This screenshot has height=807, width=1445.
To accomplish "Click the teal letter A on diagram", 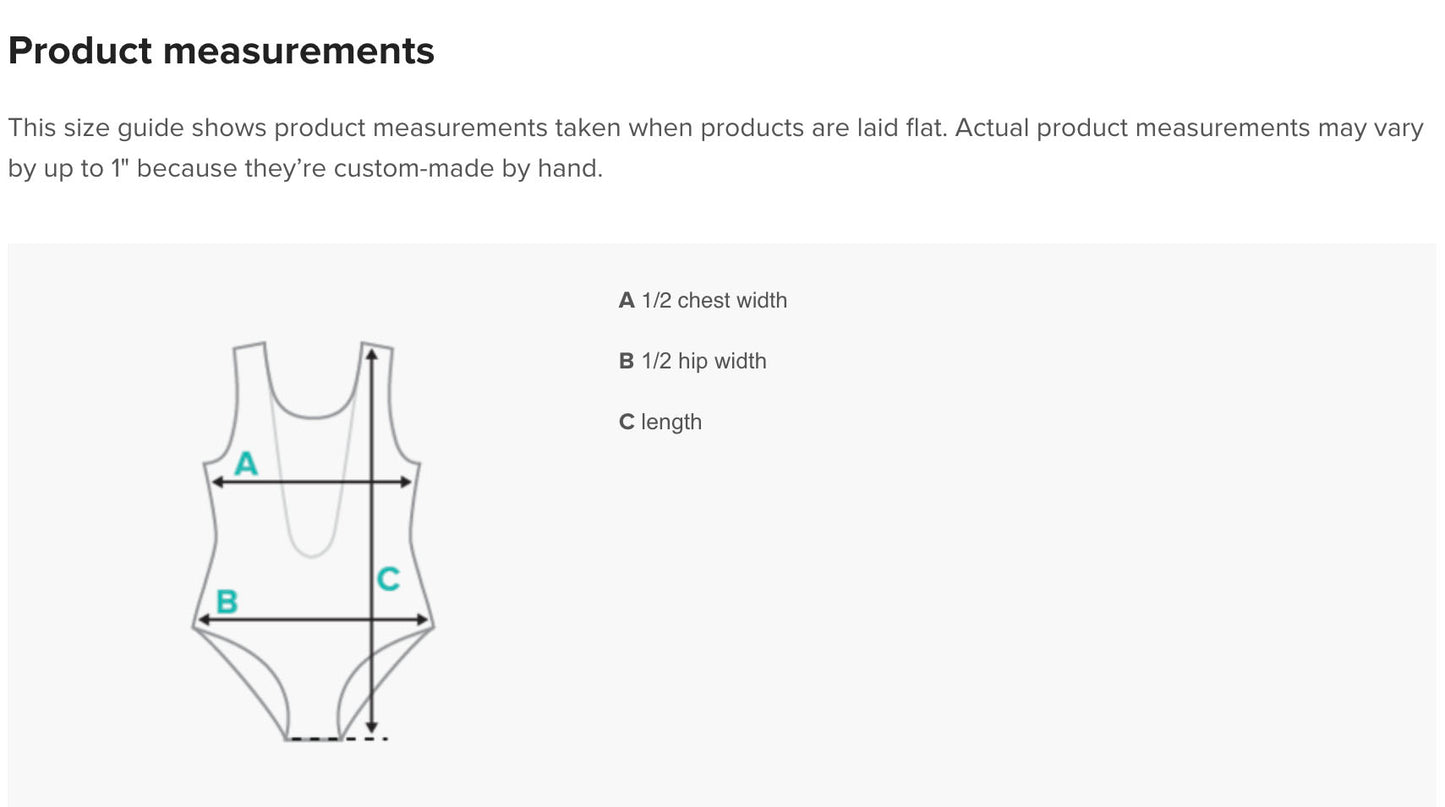I will pos(246,464).
